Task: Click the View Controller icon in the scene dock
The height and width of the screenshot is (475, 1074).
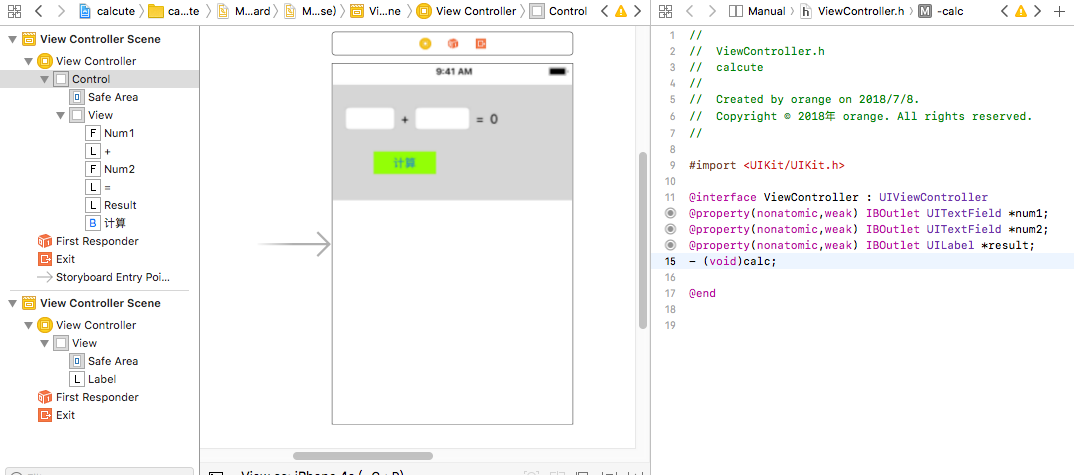Action: tap(425, 43)
